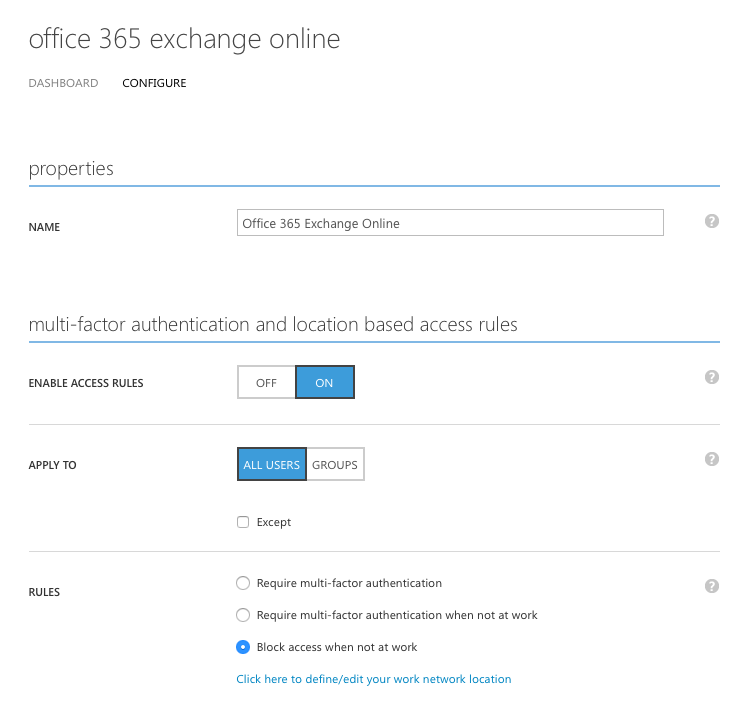This screenshot has height=710, width=749.
Task: Click the NAME label
Action: click(44, 227)
